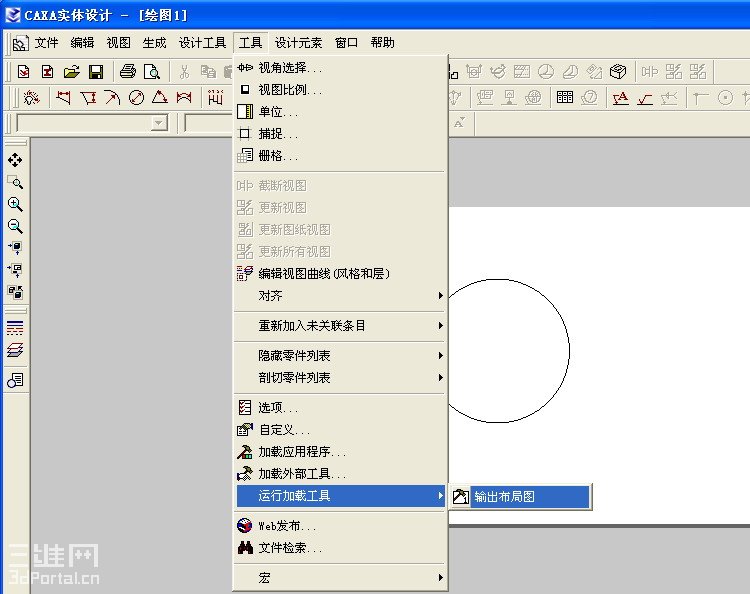Click the second toolbar text input field
The image size is (750, 594).
(x=209, y=123)
